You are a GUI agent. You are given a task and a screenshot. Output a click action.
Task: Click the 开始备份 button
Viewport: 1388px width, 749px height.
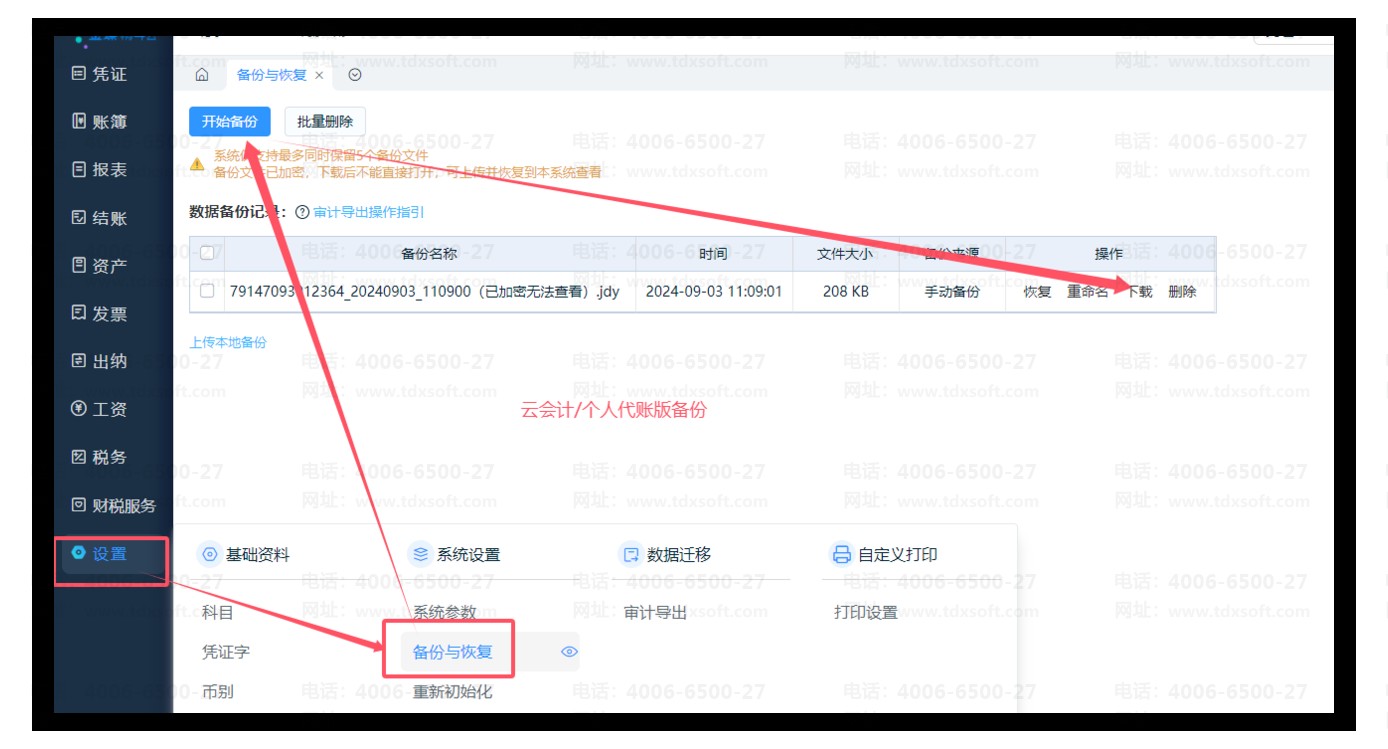pos(229,122)
